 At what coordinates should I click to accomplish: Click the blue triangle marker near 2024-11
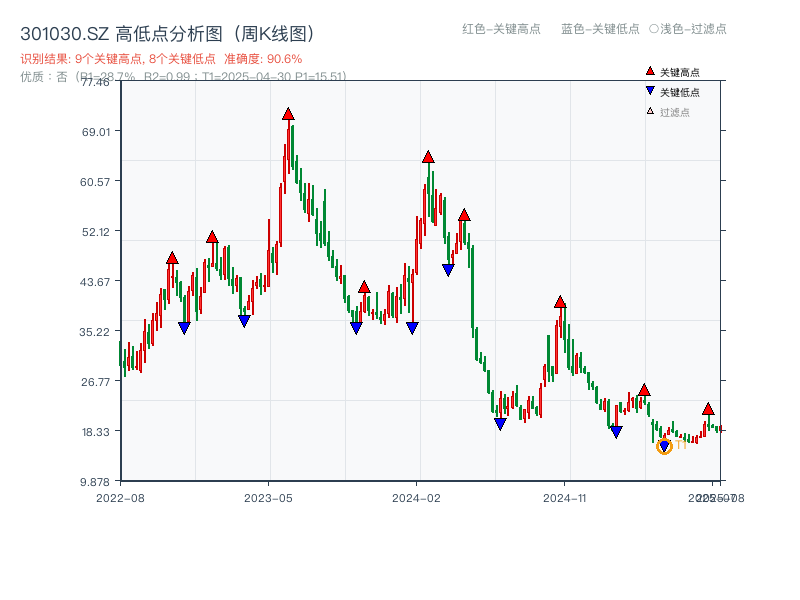[x=617, y=429]
